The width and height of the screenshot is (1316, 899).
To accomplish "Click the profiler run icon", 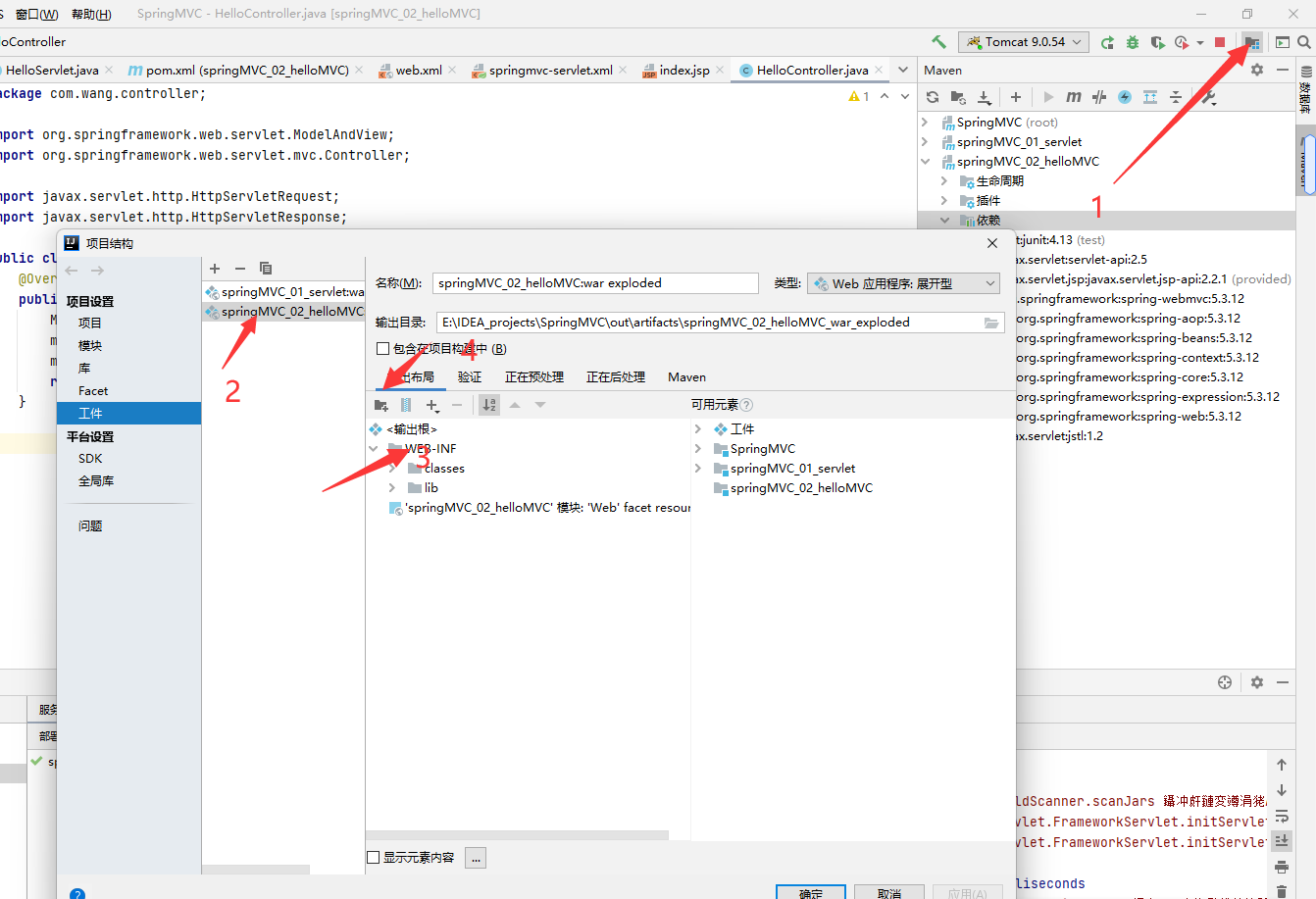I will tap(1182, 42).
